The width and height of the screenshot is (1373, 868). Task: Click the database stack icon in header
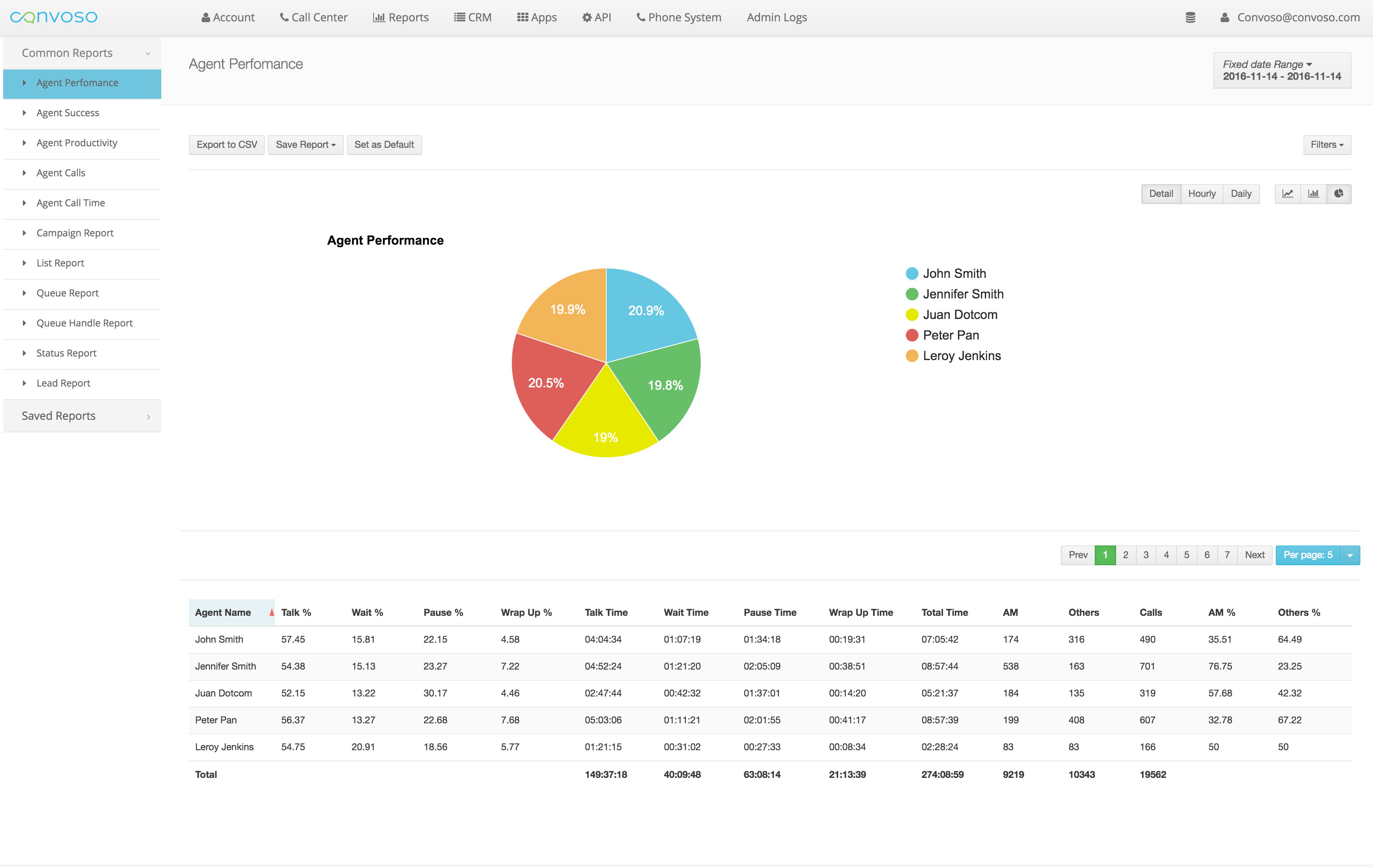(1190, 18)
